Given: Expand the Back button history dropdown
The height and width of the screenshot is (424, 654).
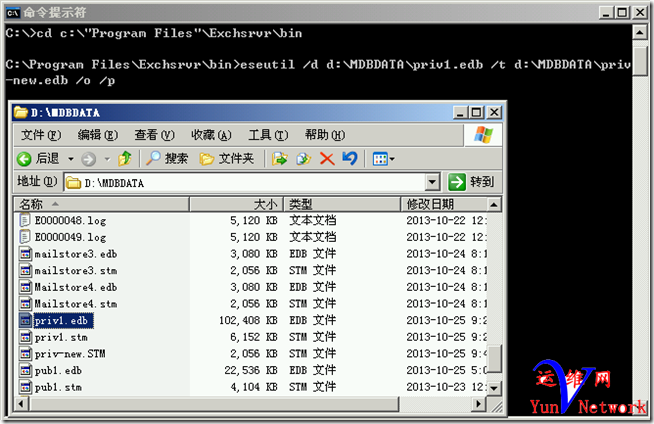Looking at the screenshot, I should tap(70, 159).
